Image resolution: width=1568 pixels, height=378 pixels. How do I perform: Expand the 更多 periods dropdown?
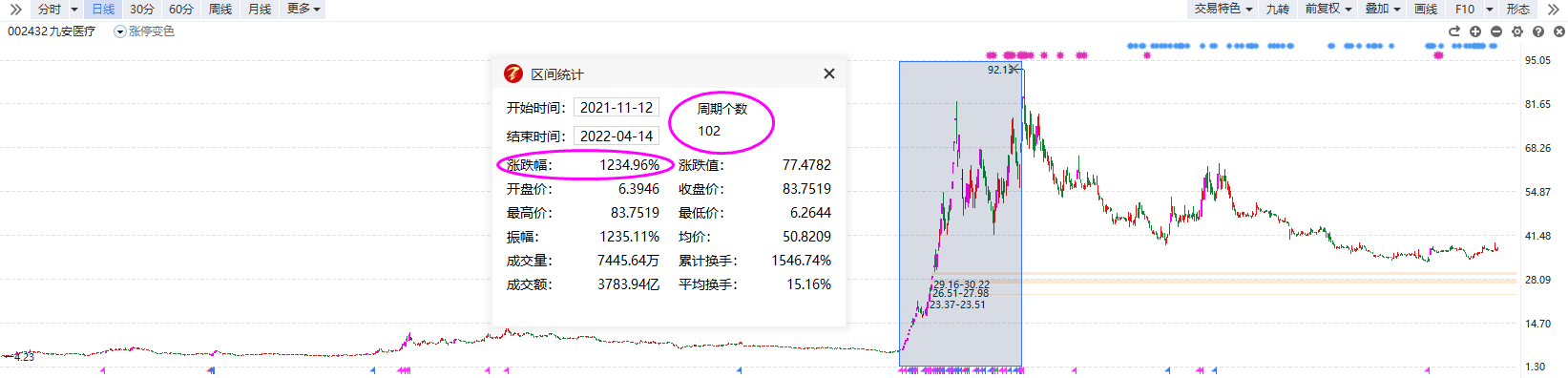304,9
